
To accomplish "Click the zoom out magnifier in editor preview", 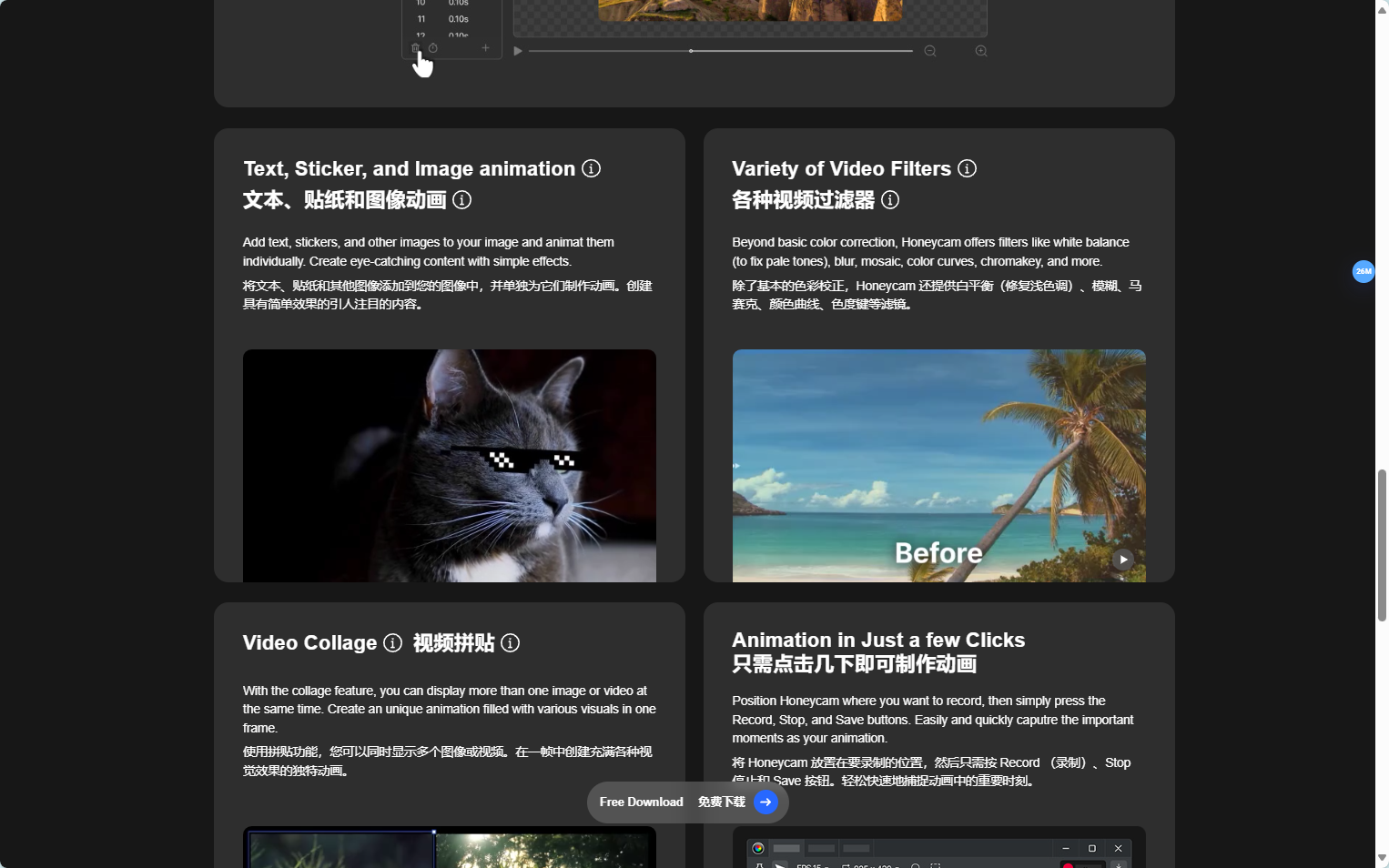I will (x=930, y=51).
